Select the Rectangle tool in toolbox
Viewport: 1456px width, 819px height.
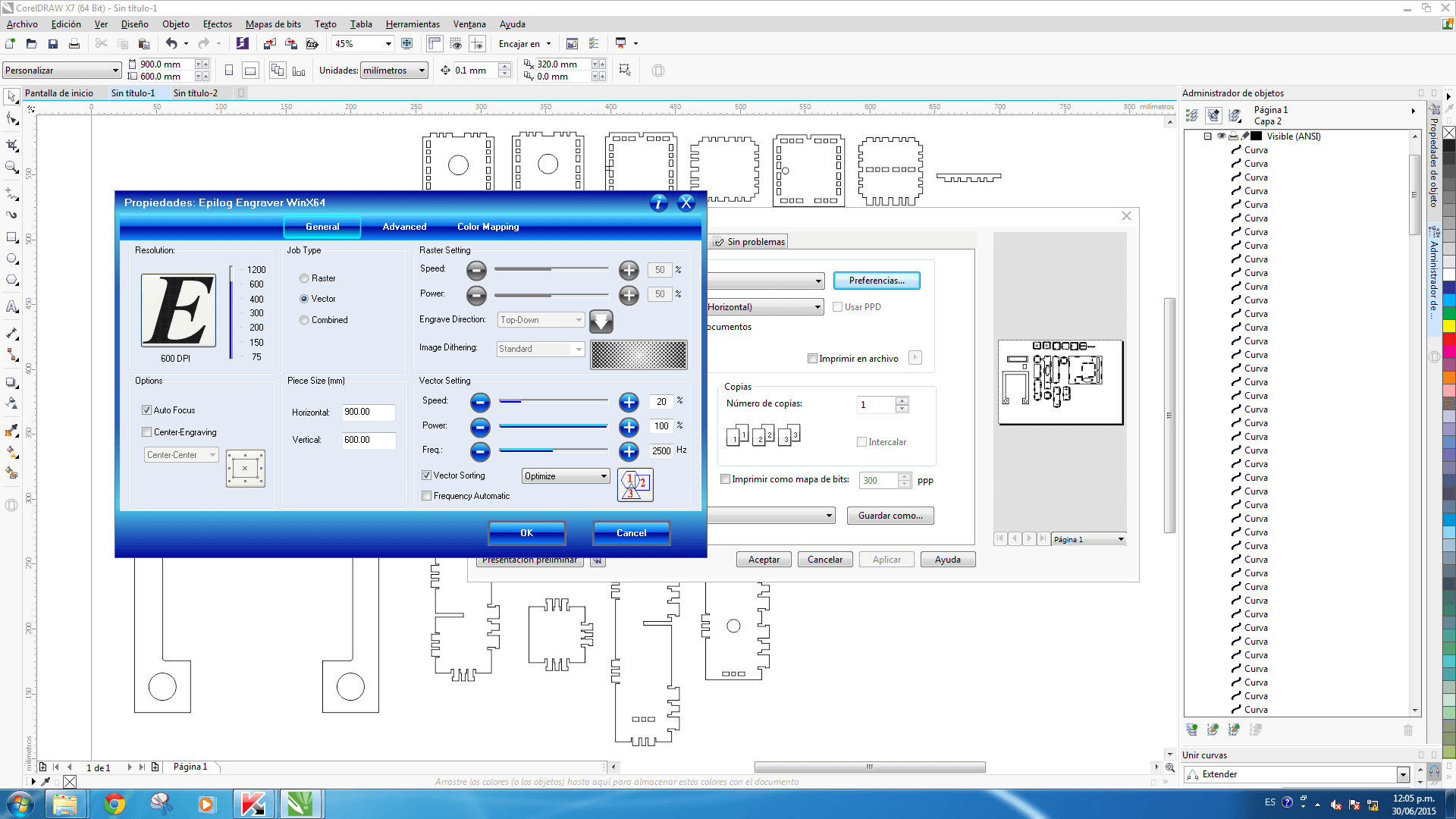coord(11,238)
